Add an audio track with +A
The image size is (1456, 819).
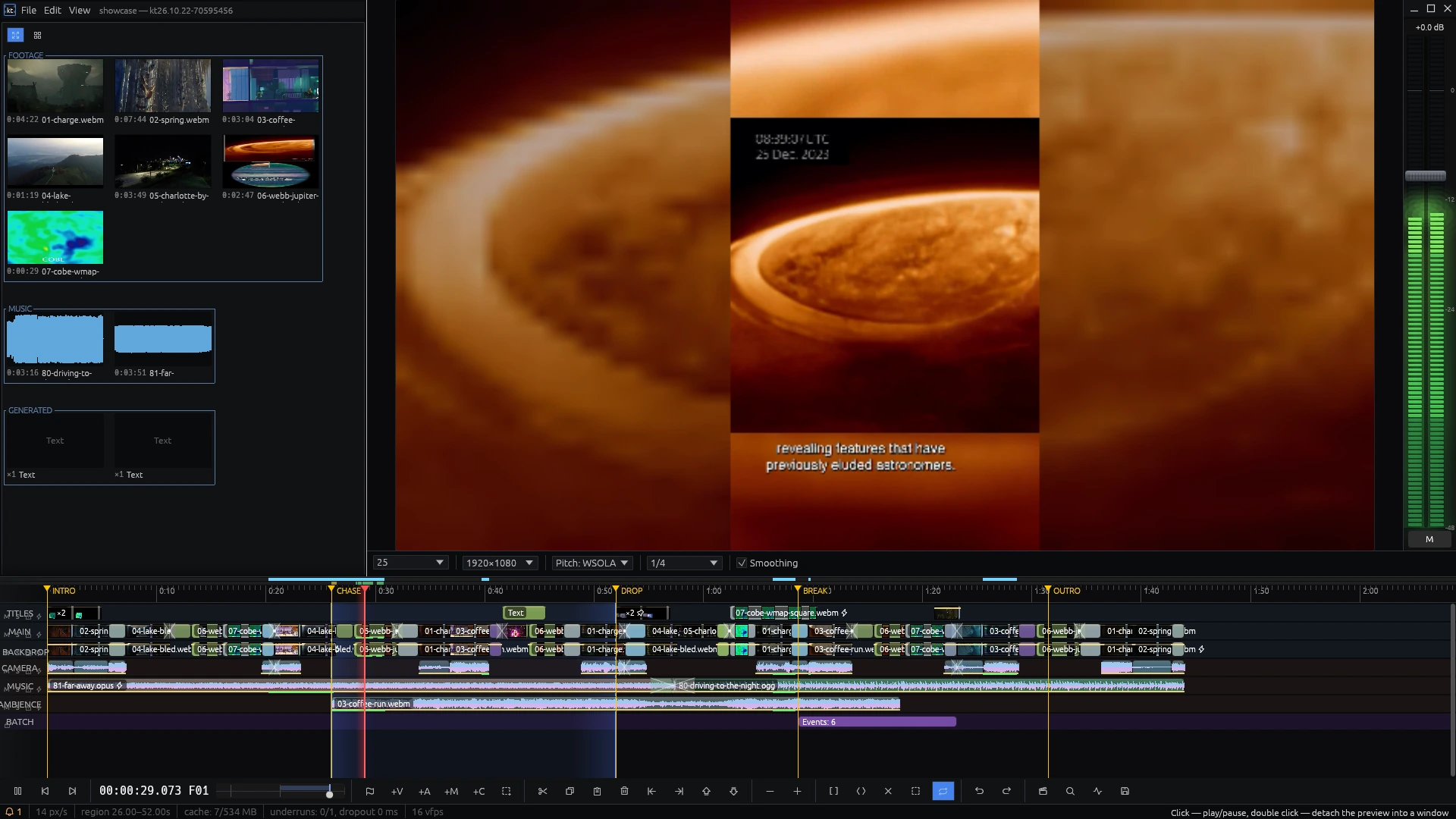(425, 791)
